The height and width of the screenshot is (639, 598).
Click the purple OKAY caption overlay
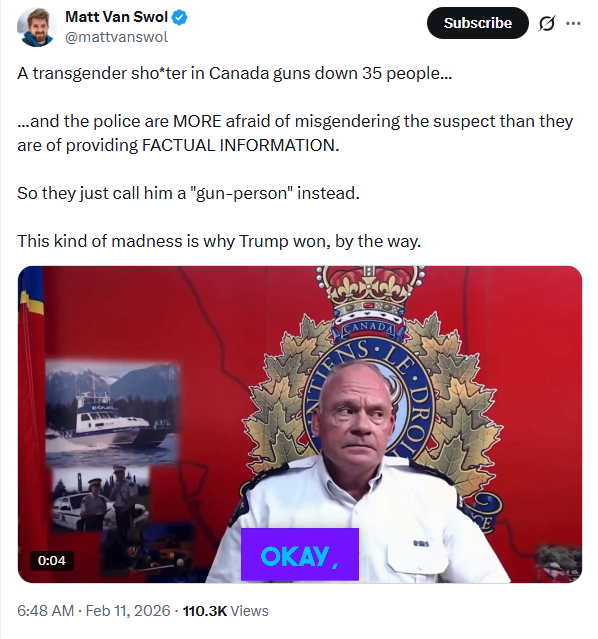pyautogui.click(x=300, y=555)
